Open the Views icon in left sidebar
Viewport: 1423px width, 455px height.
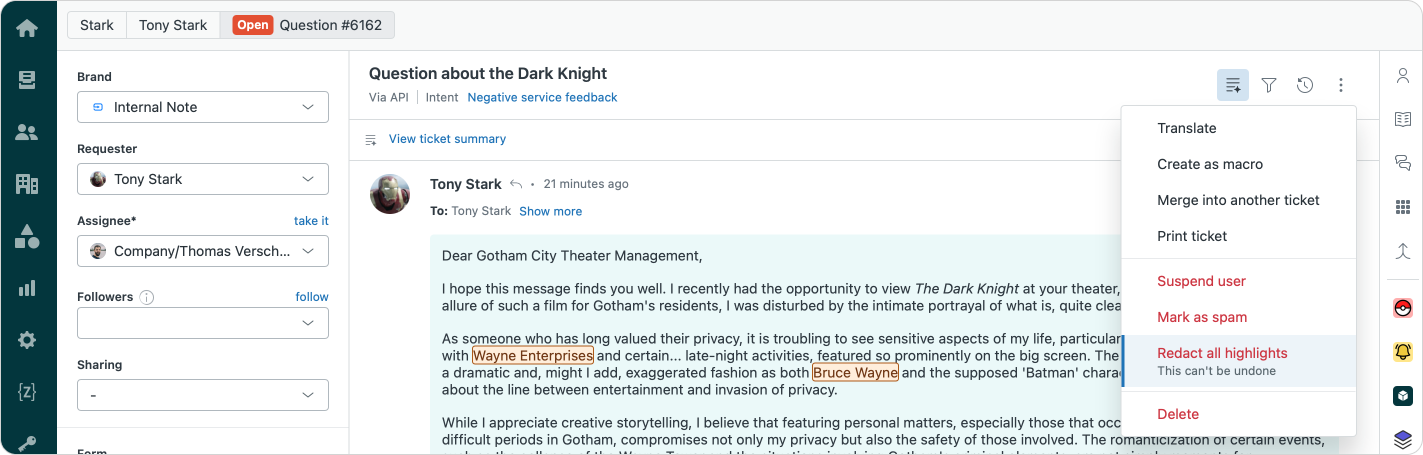[27, 80]
